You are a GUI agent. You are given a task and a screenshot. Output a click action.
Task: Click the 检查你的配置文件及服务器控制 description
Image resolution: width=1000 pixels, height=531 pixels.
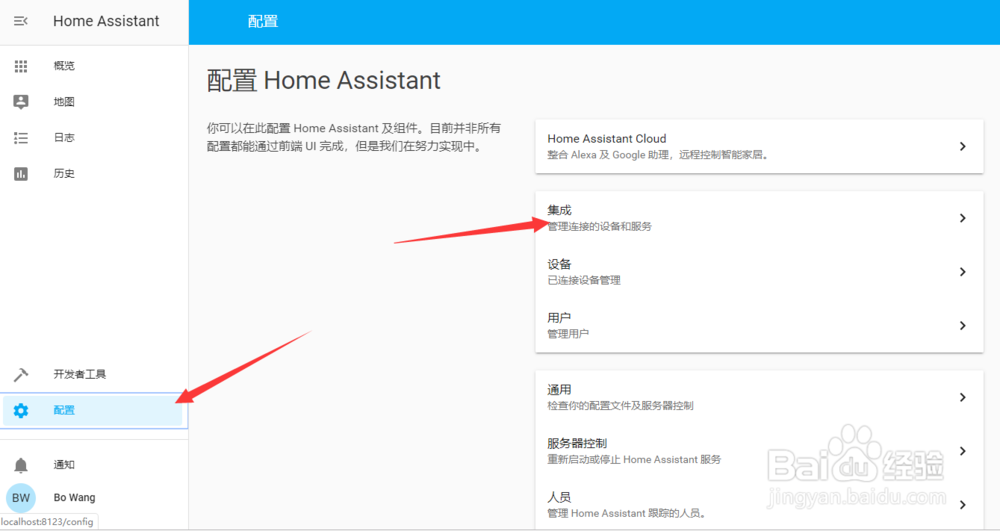tap(620, 405)
